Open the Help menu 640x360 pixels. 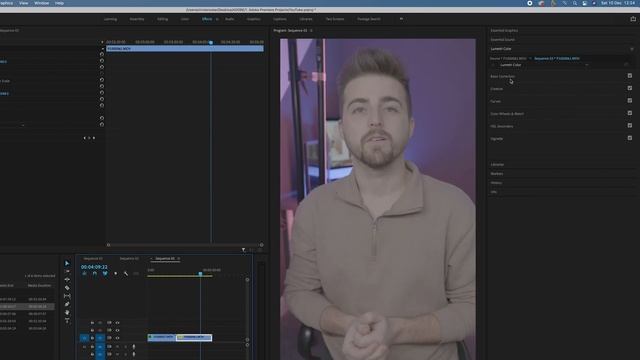[59, 3]
